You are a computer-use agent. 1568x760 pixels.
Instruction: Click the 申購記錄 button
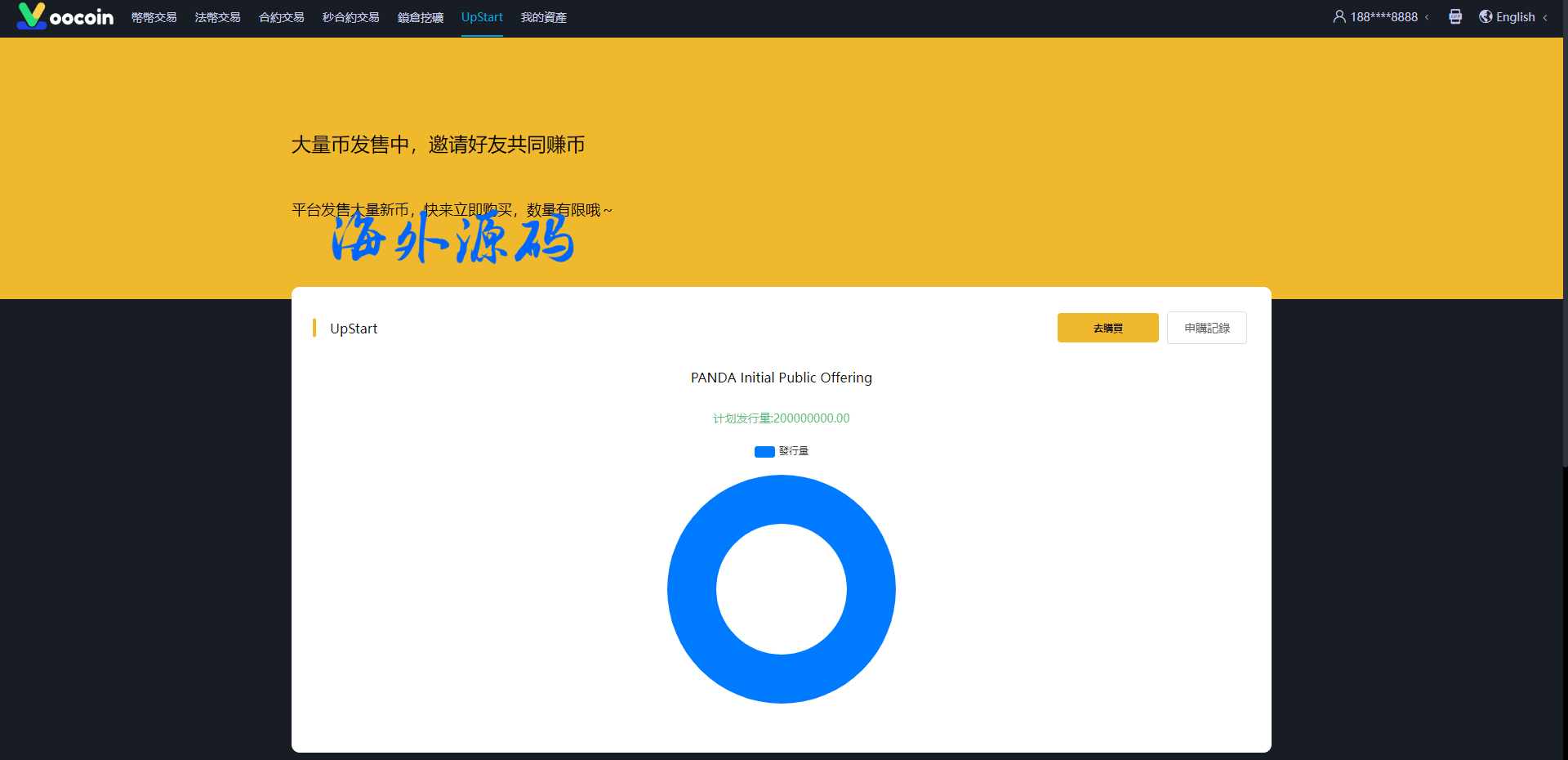pos(1206,328)
